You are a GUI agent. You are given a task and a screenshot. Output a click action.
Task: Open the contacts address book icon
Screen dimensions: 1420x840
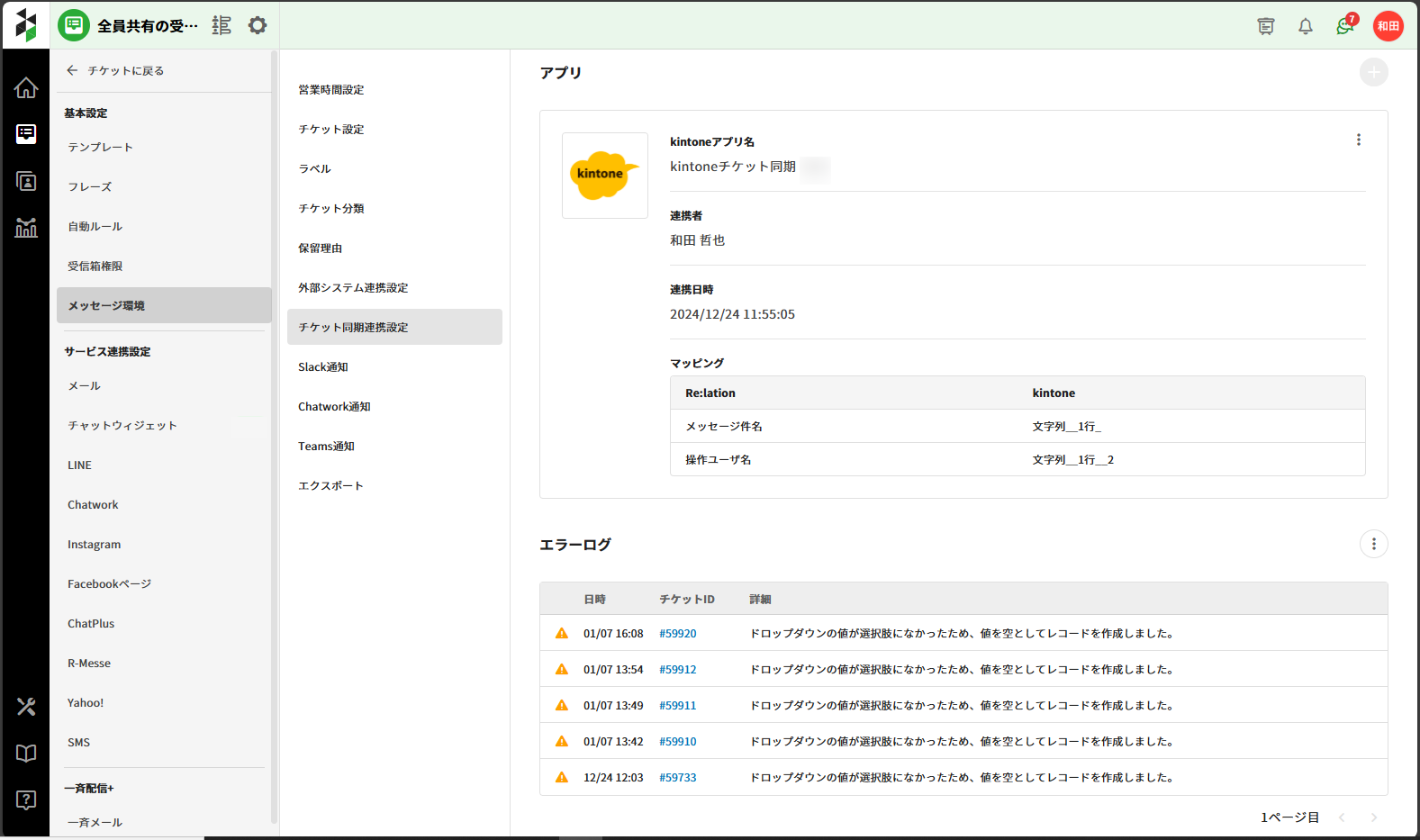(26, 181)
